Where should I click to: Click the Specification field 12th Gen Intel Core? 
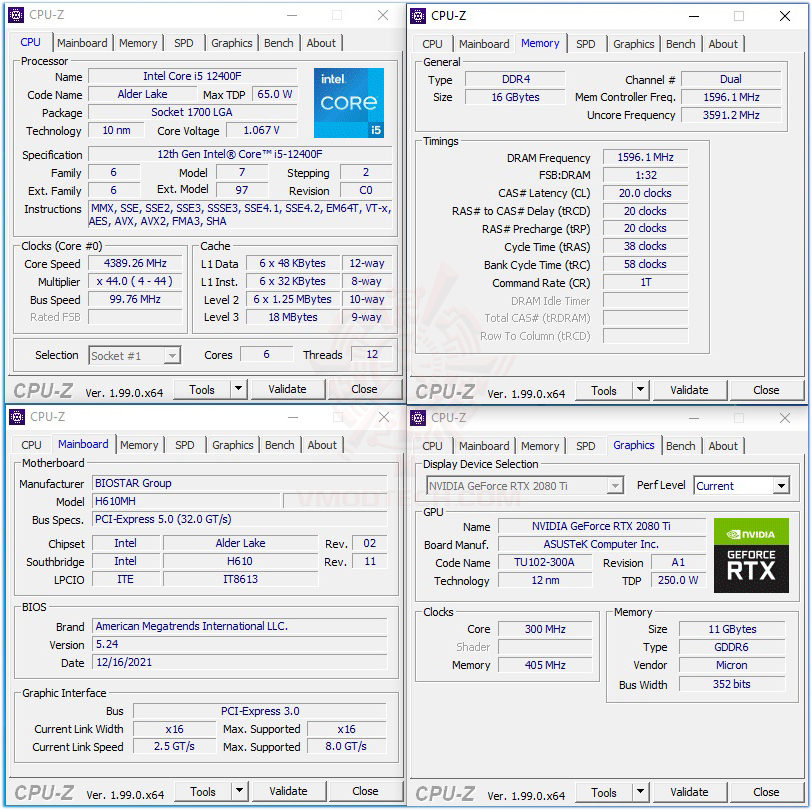(x=240, y=154)
